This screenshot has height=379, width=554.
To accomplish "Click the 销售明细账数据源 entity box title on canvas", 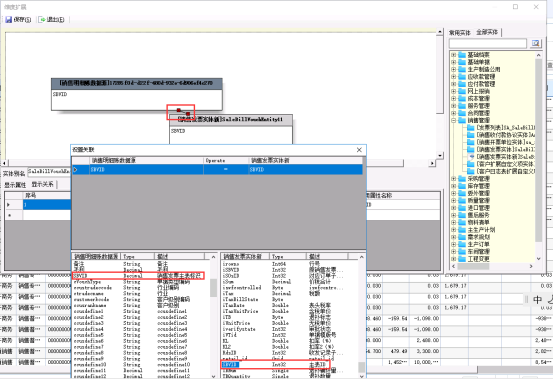I will click(x=136, y=83).
